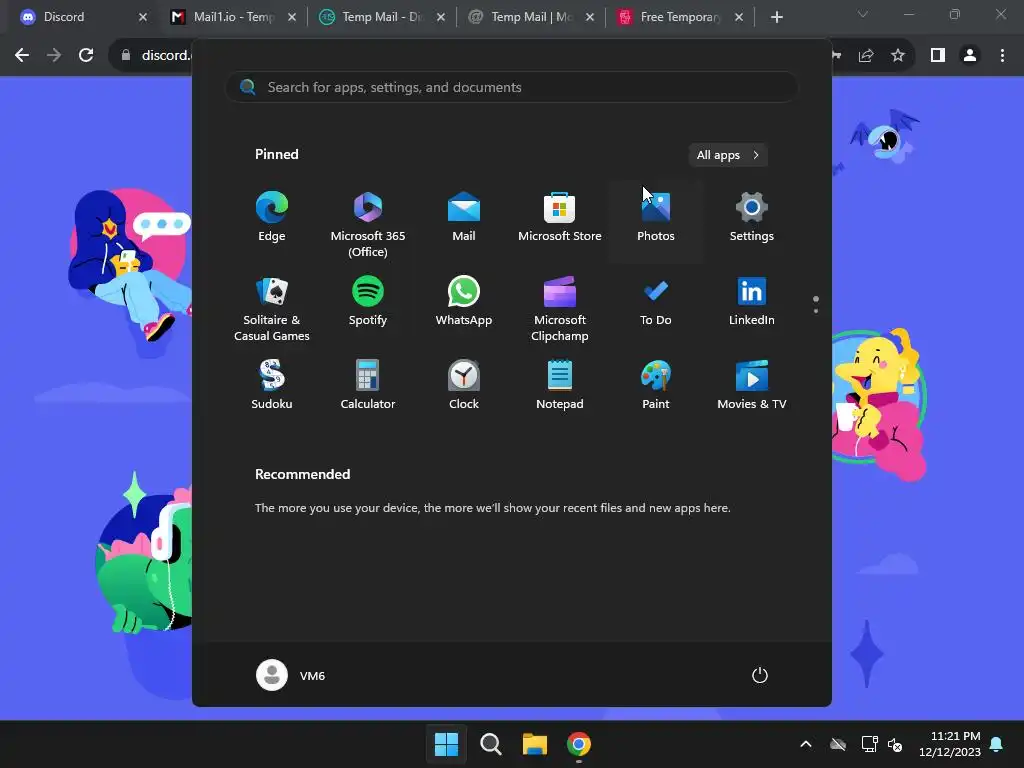1024x768 pixels.
Task: Launch Notepad from Pinned
Action: pyautogui.click(x=560, y=385)
